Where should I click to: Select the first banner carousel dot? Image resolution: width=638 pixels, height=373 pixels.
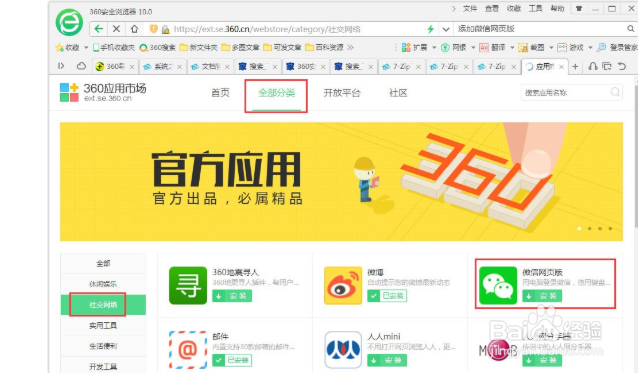tap(579, 229)
